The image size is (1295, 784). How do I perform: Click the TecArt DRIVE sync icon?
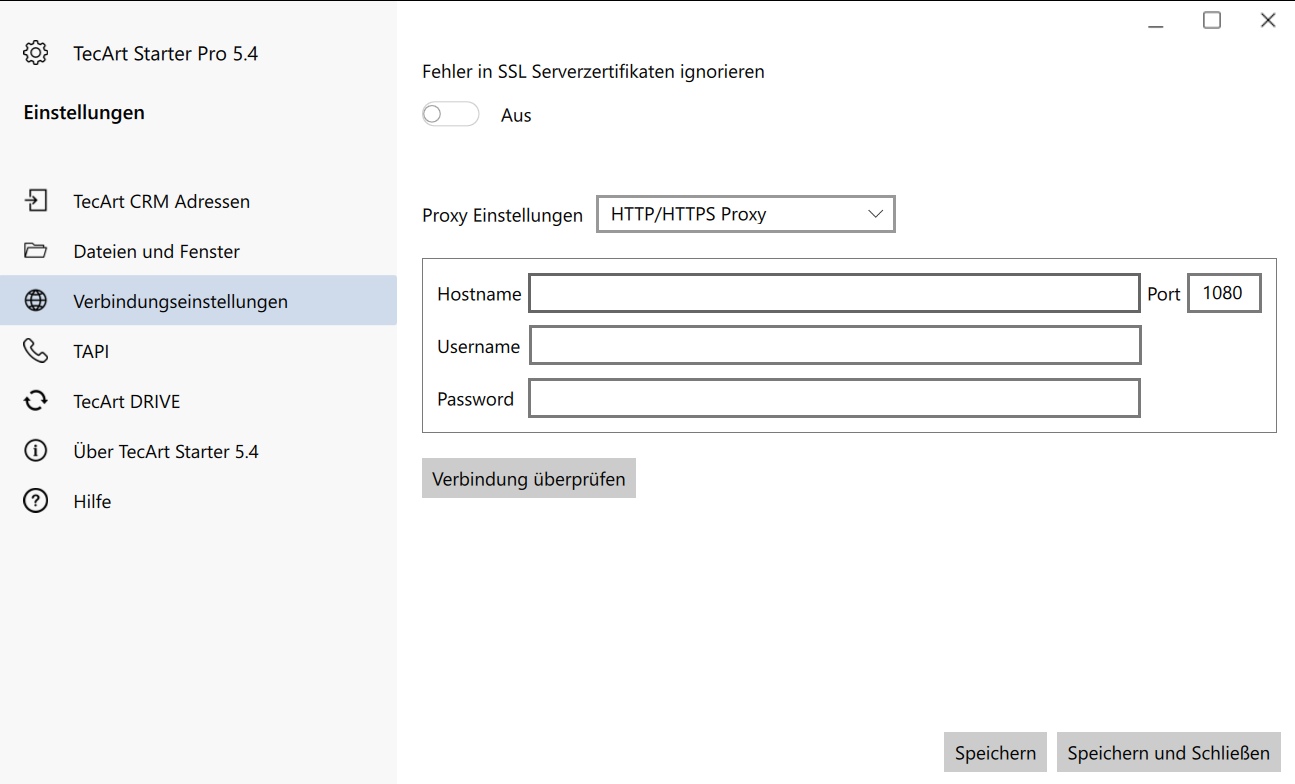pos(36,401)
